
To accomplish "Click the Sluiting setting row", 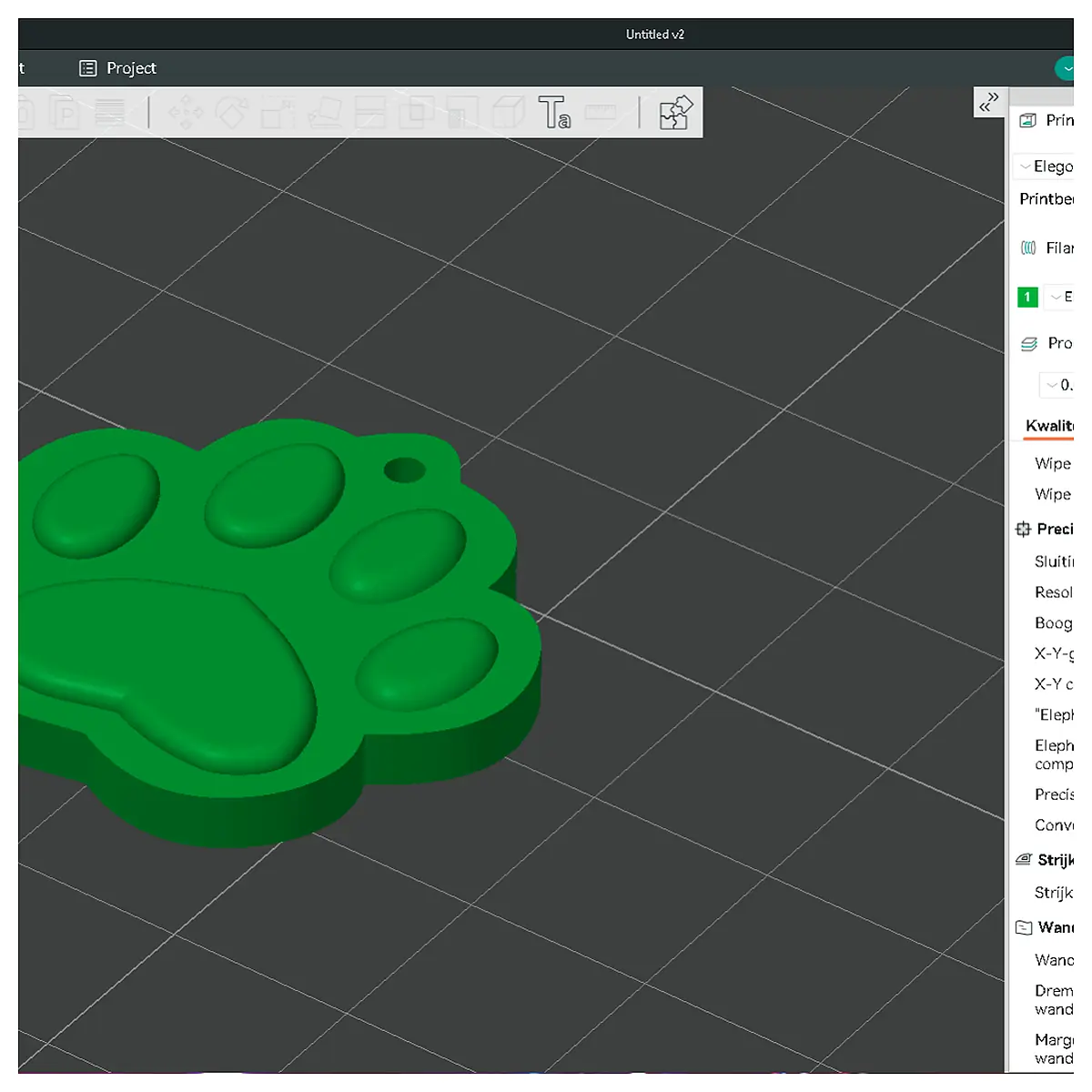I will click(1054, 561).
